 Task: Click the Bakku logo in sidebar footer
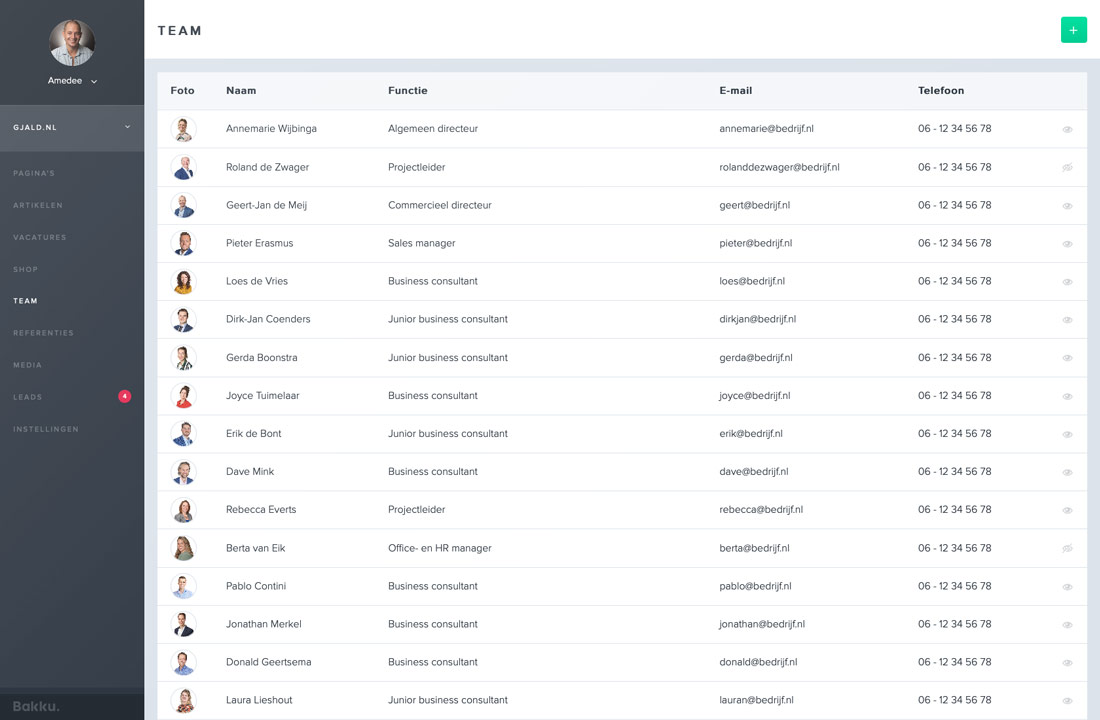(36, 706)
